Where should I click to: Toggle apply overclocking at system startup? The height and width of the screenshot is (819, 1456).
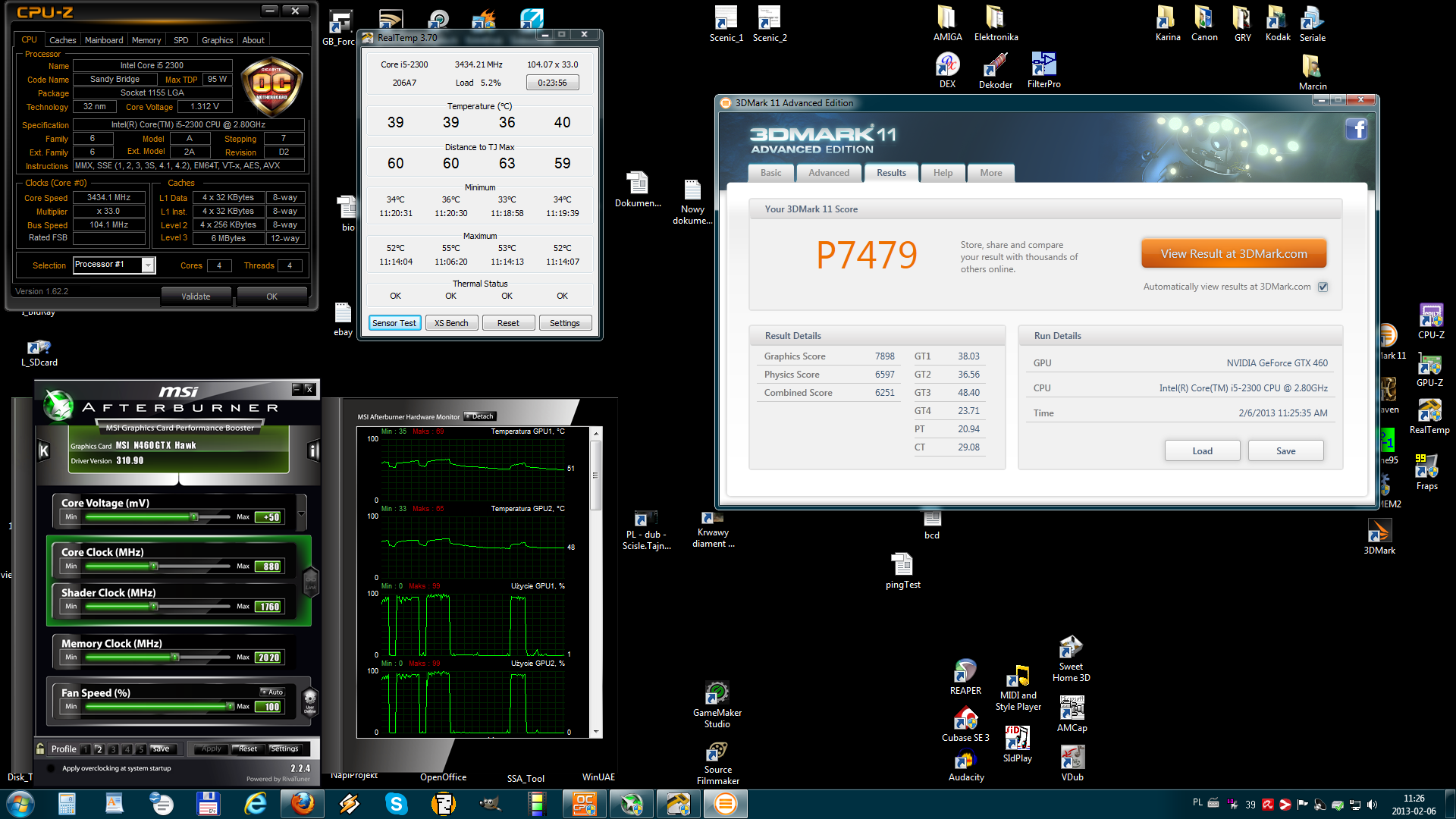click(51, 768)
